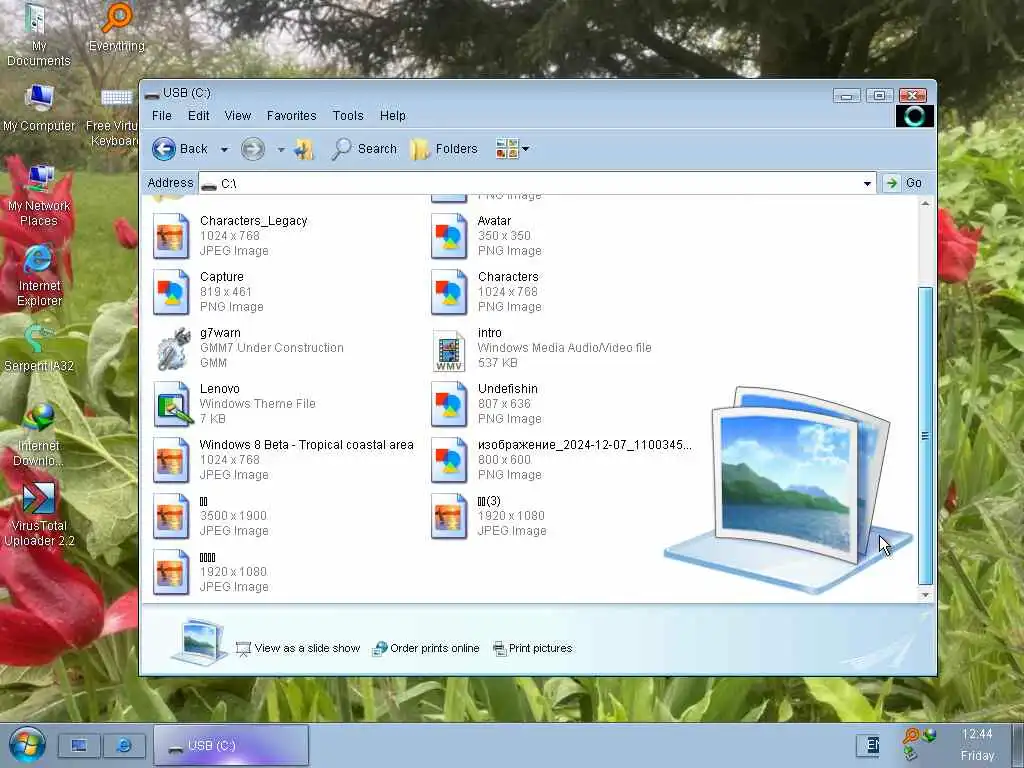Viewport: 1024px width, 768px height.
Task: Open My Network Places desktop icon
Action: [x=39, y=195]
